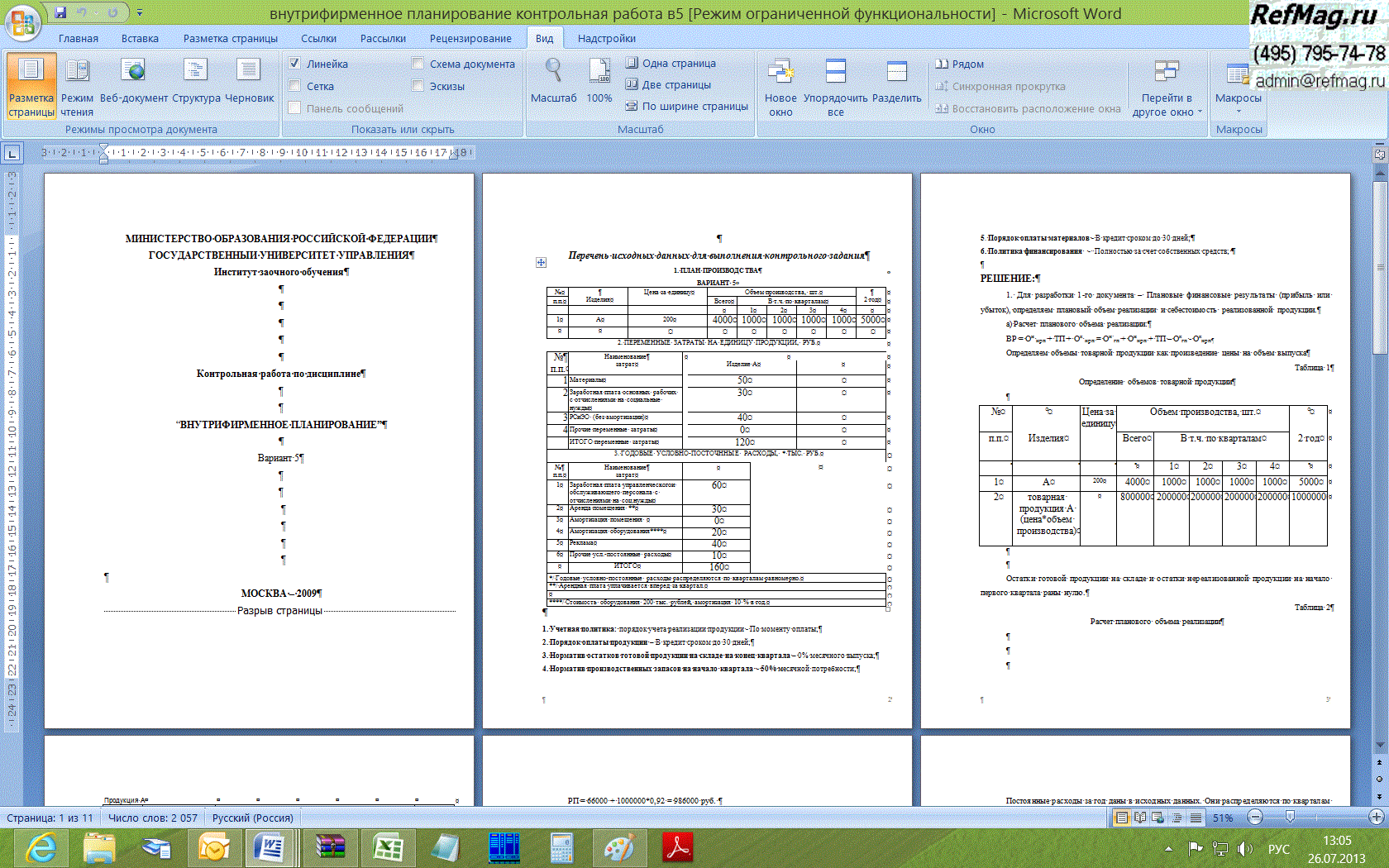Set zoom to 100% icon
The image size is (1389, 868).
coord(599,72)
